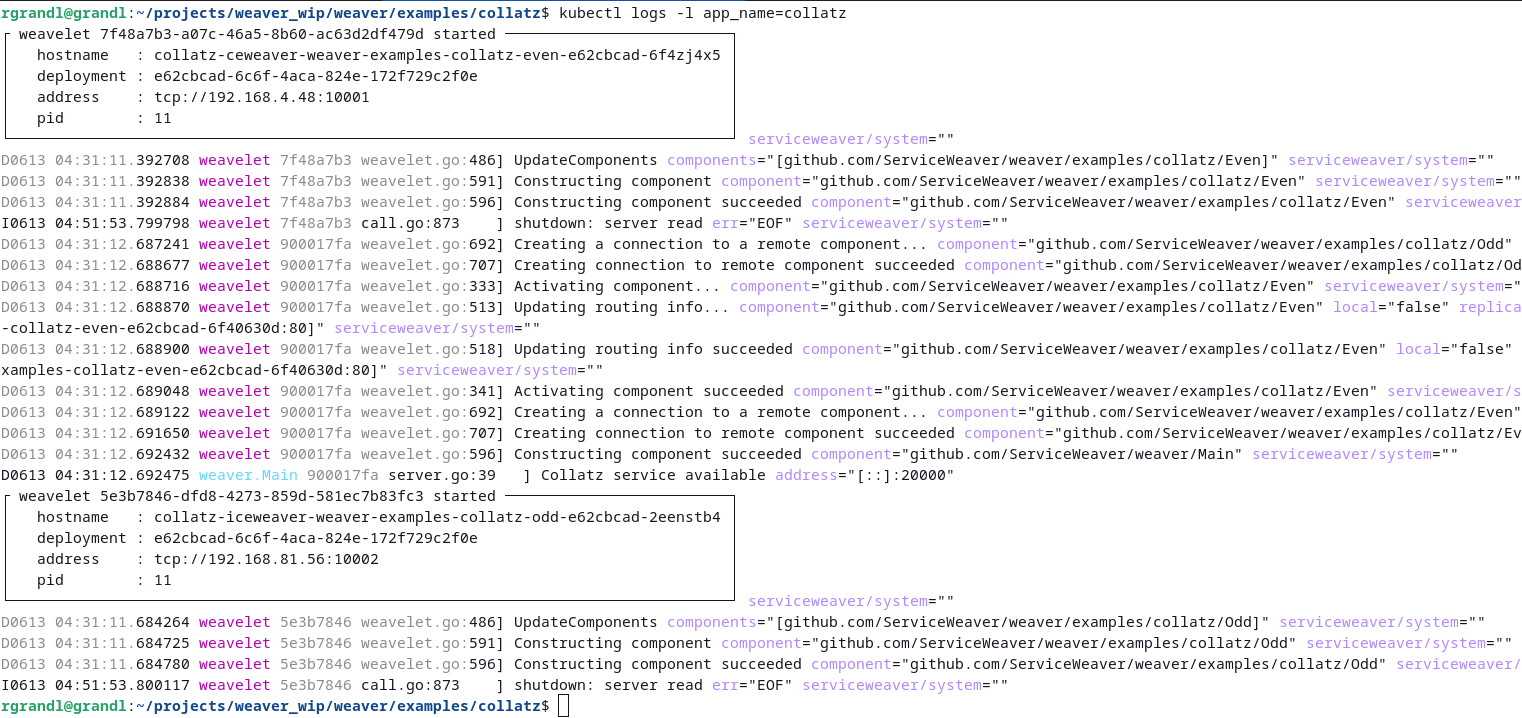Screen dimensions: 1522x718
Task: Click address tcp://192.168.4.48:10001
Action: pos(262,97)
